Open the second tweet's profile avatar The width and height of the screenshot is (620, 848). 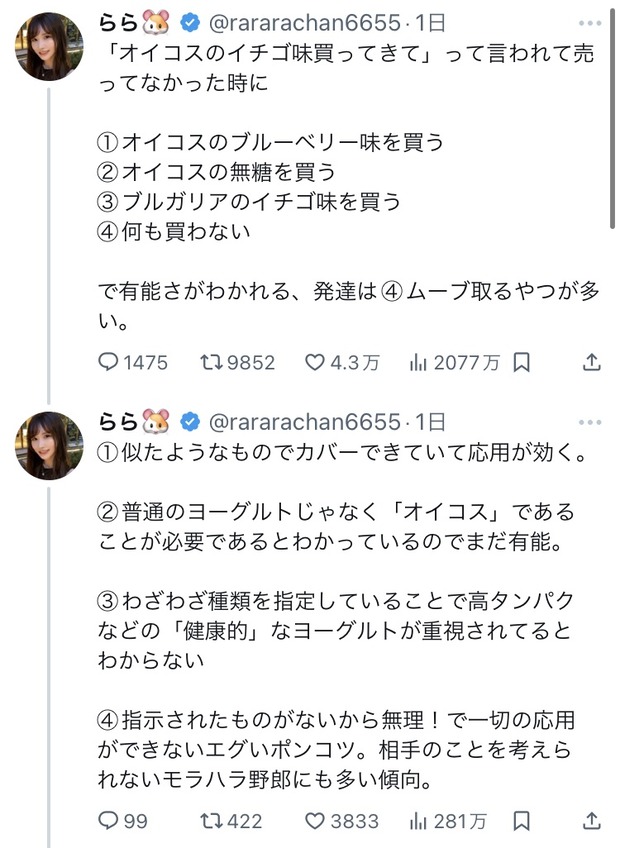coord(49,444)
